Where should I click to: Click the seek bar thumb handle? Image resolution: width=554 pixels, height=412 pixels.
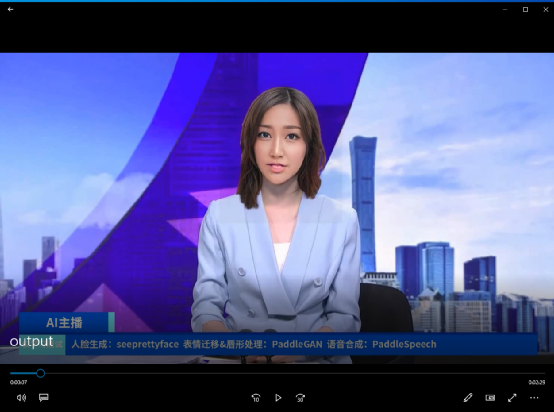[x=41, y=373]
